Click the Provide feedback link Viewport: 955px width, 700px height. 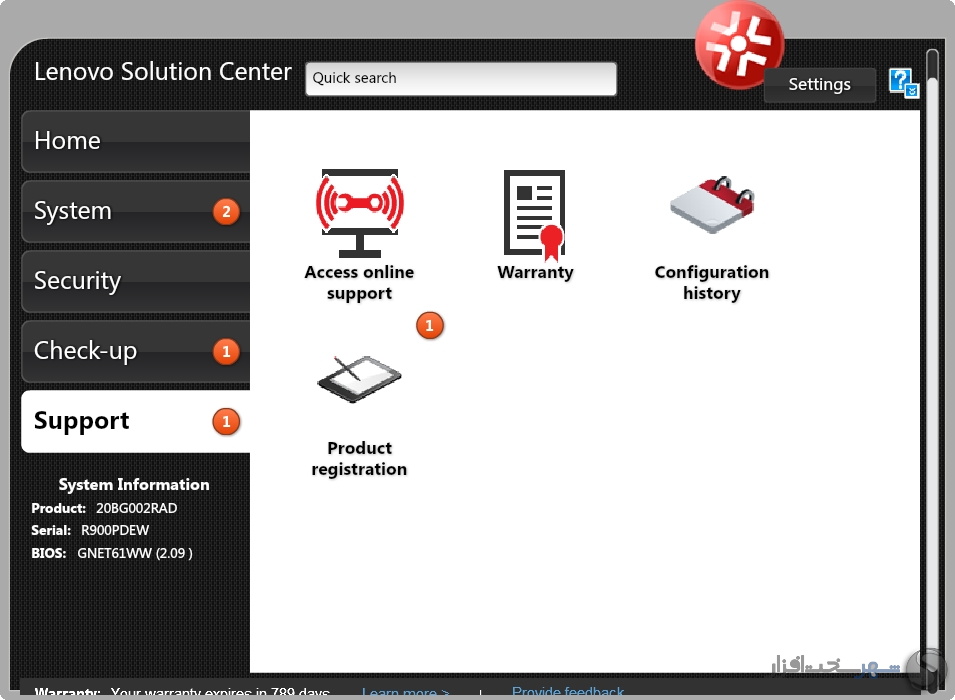coord(568,692)
